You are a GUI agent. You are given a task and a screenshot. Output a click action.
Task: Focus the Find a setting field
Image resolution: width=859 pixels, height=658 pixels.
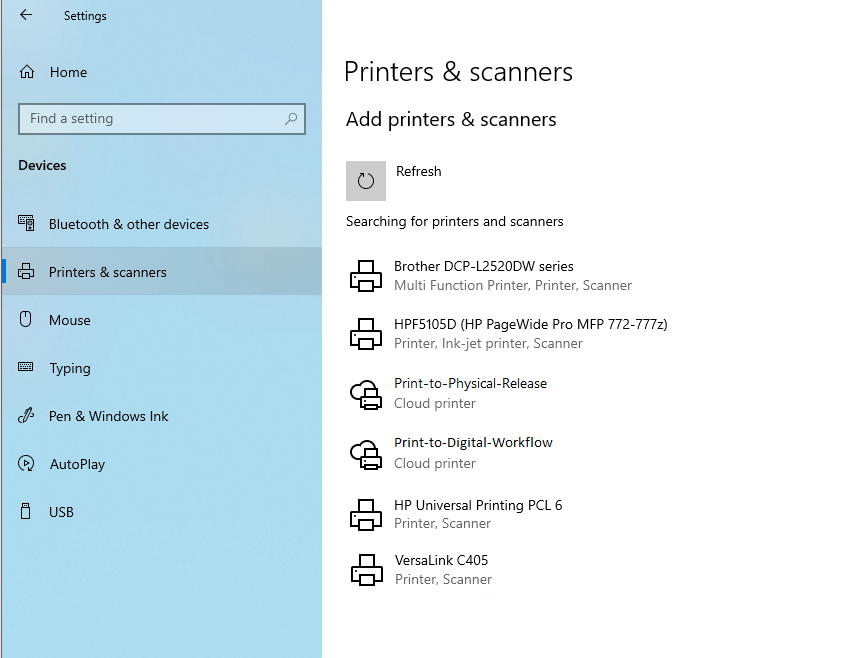162,119
